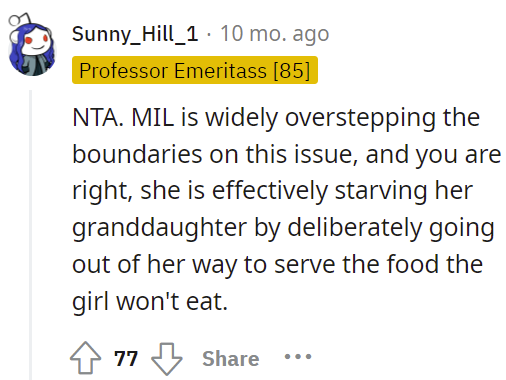Click the '10 mo. ago' timestamp
506x380 pixels.
click(x=275, y=34)
